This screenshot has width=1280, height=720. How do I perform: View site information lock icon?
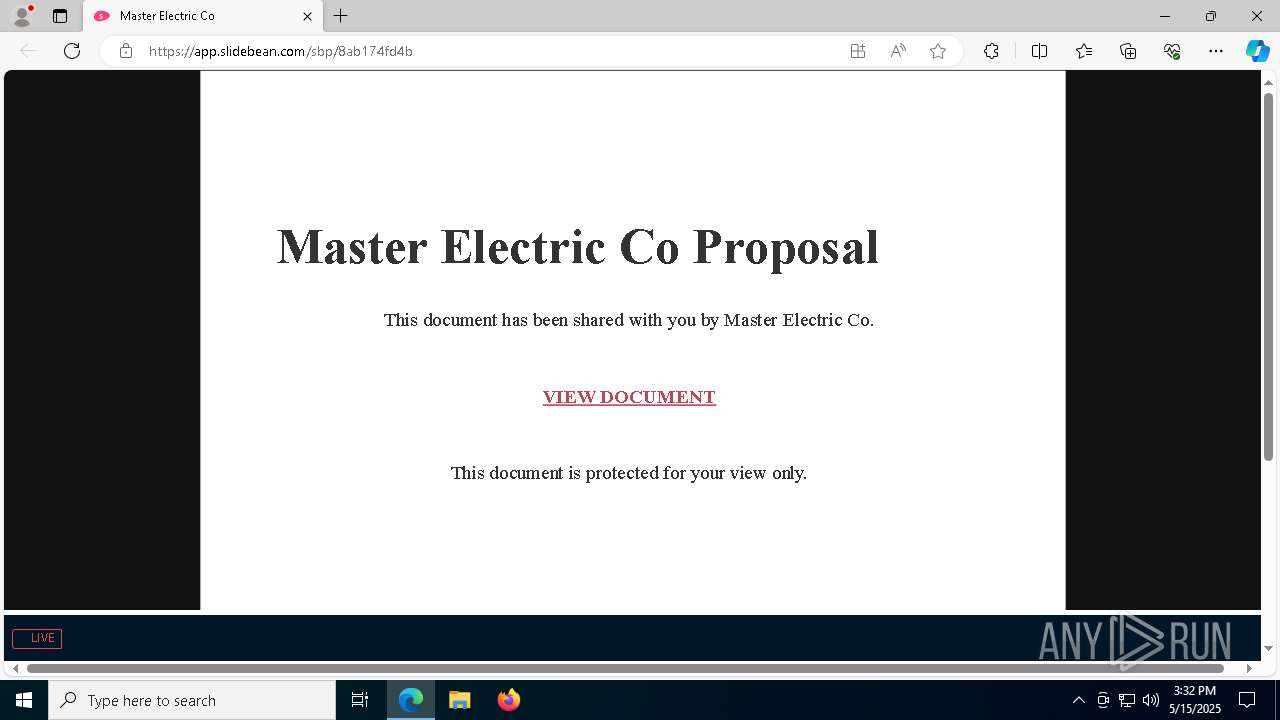pyautogui.click(x=126, y=51)
